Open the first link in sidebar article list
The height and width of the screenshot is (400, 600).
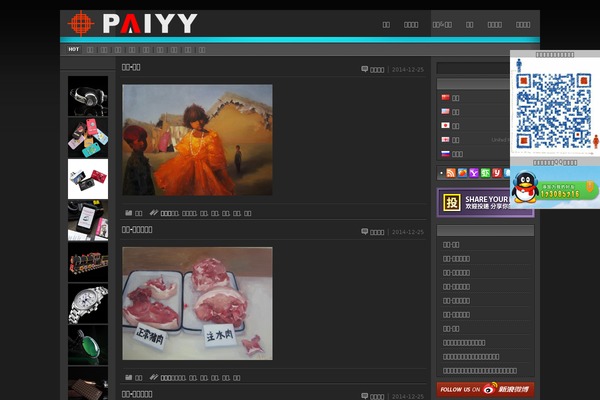tap(452, 244)
